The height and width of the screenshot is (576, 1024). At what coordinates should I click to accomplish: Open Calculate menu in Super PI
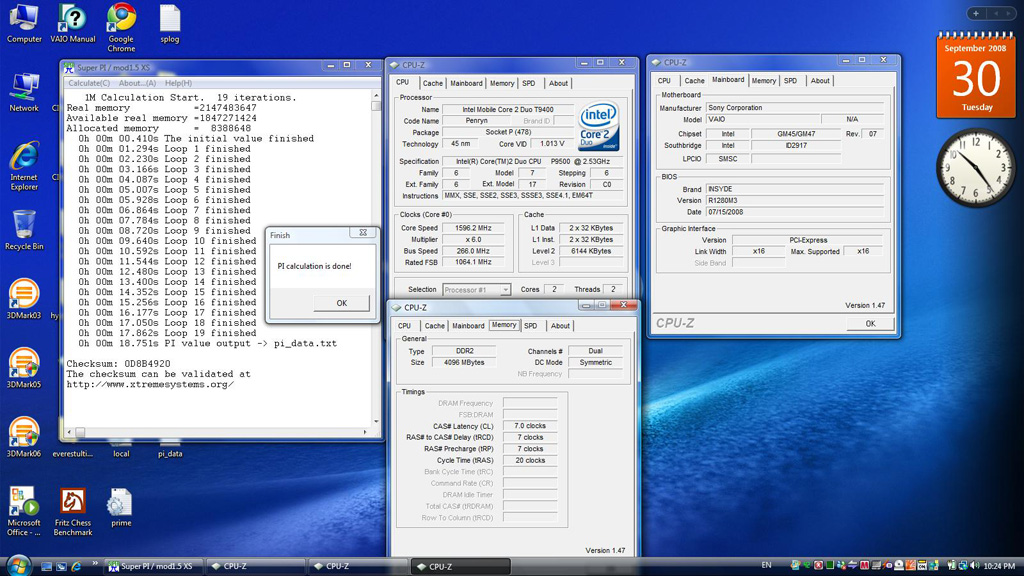(89, 83)
